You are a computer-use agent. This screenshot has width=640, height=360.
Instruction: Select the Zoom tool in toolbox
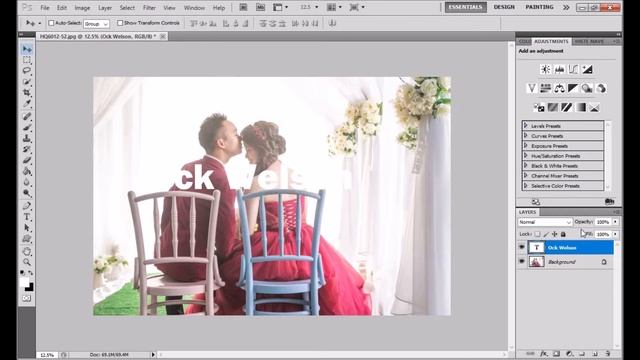click(x=27, y=262)
